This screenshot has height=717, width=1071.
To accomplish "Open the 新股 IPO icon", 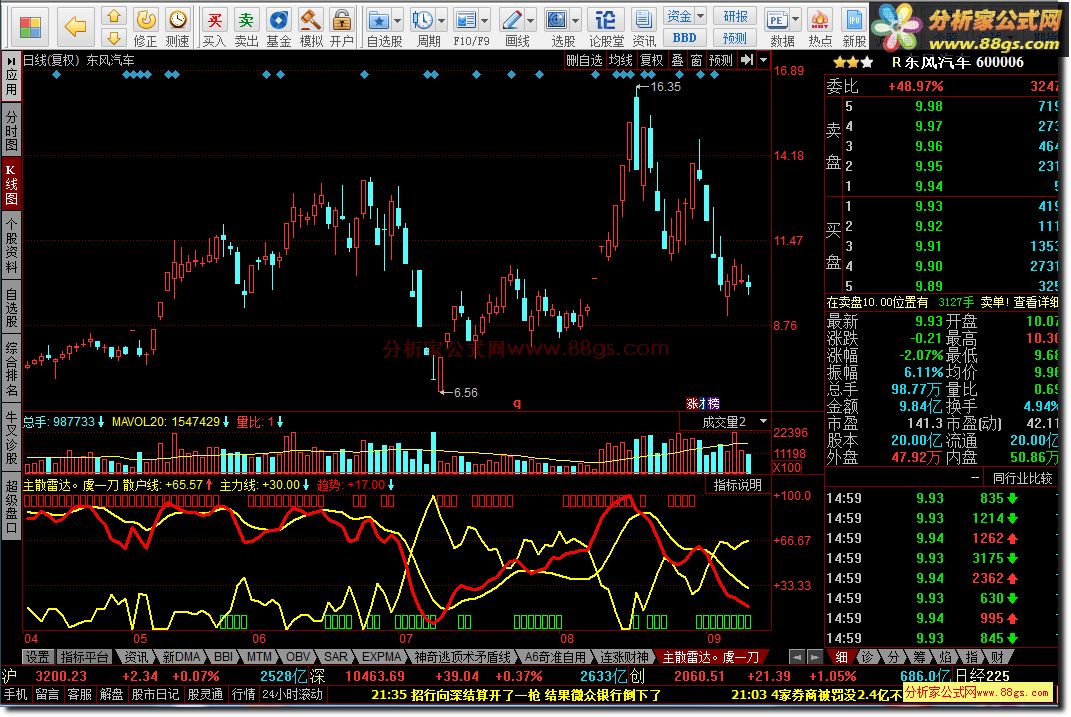I will click(854, 27).
